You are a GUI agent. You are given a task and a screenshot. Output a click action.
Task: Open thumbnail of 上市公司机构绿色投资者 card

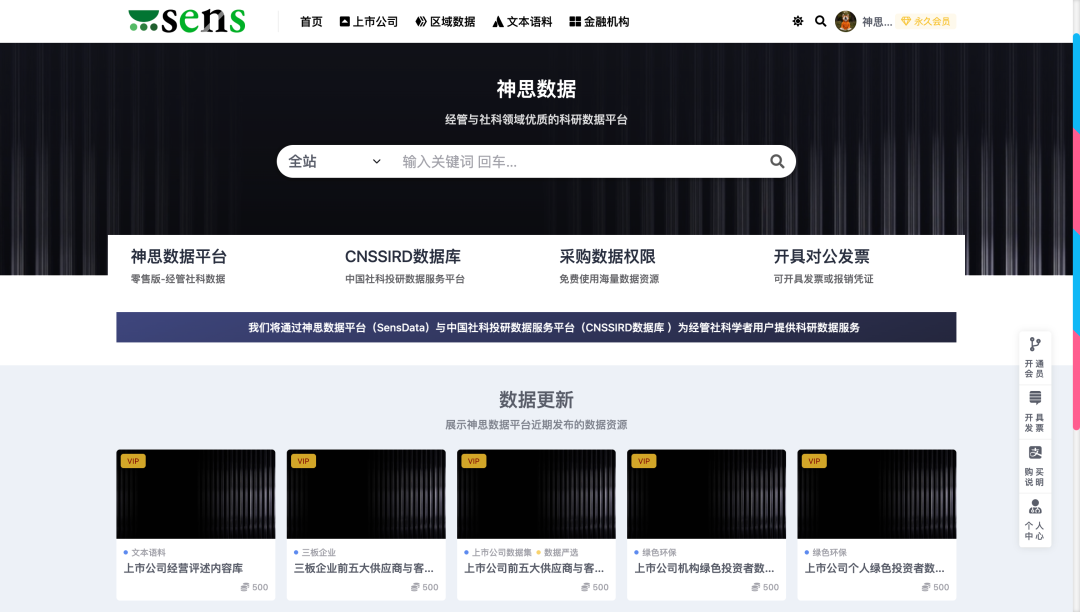(x=706, y=494)
